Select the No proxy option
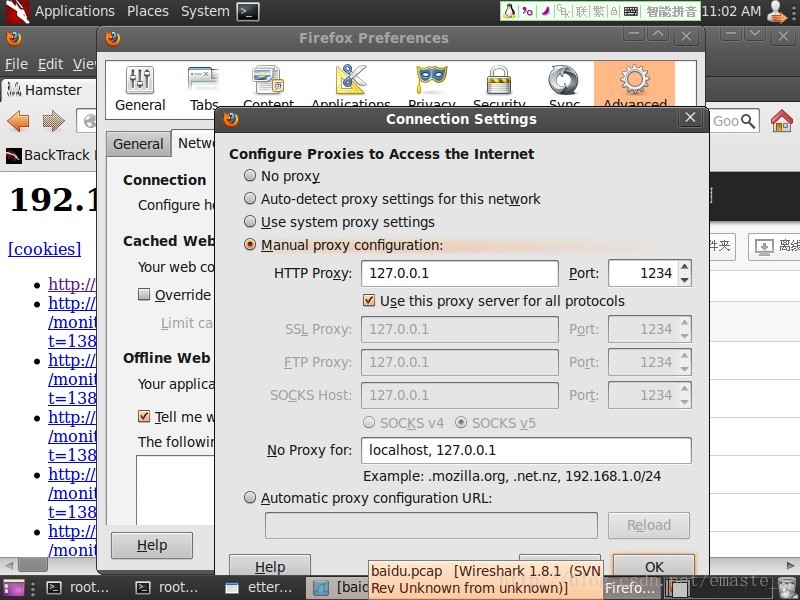 (250, 176)
